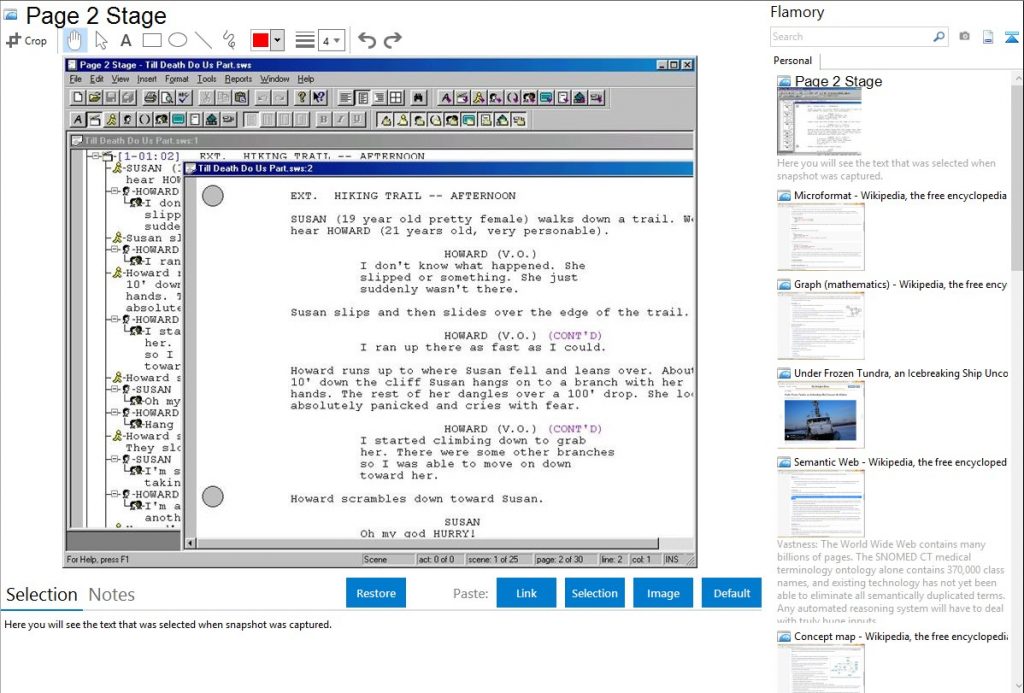
Task: Toggle Italic formatting button
Action: (x=341, y=120)
